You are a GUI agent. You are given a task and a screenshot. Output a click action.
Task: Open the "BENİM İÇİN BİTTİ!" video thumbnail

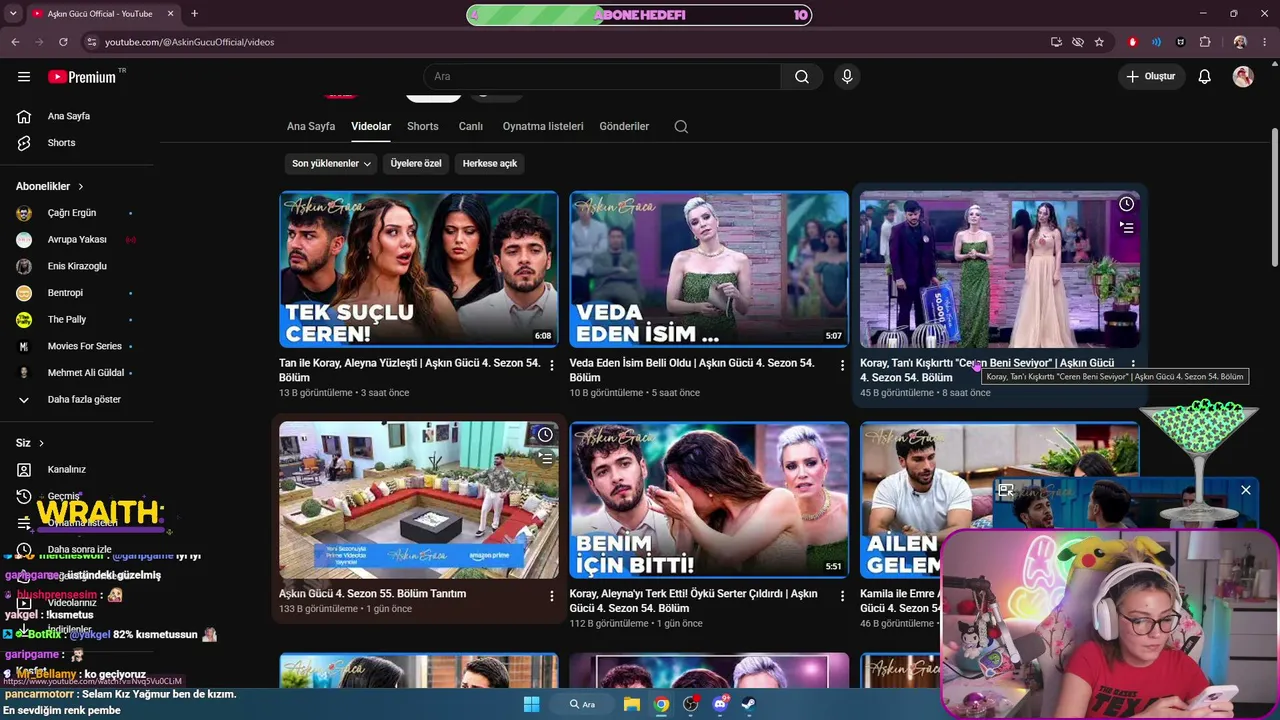709,500
